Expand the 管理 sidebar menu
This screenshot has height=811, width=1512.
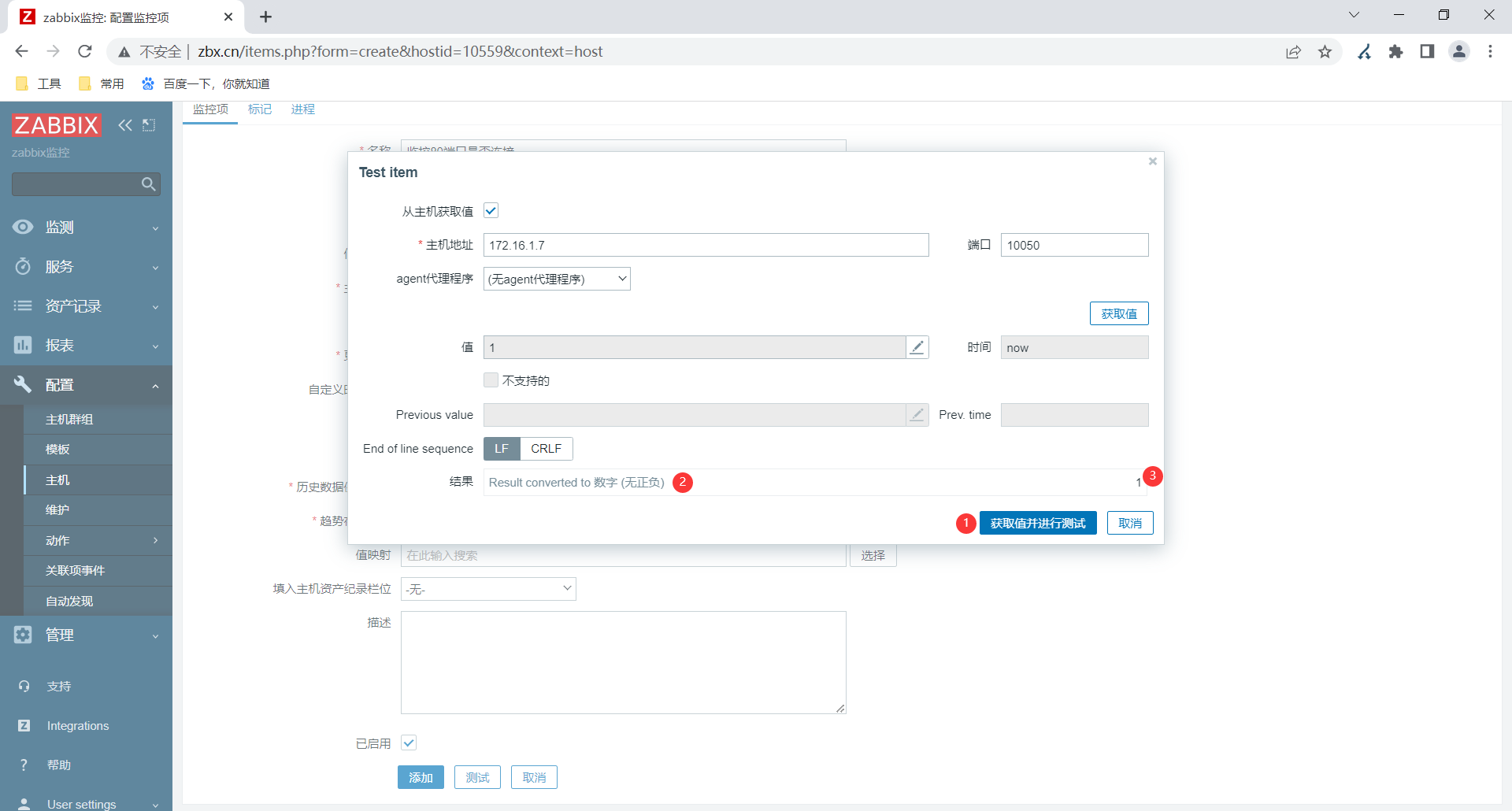pos(86,635)
